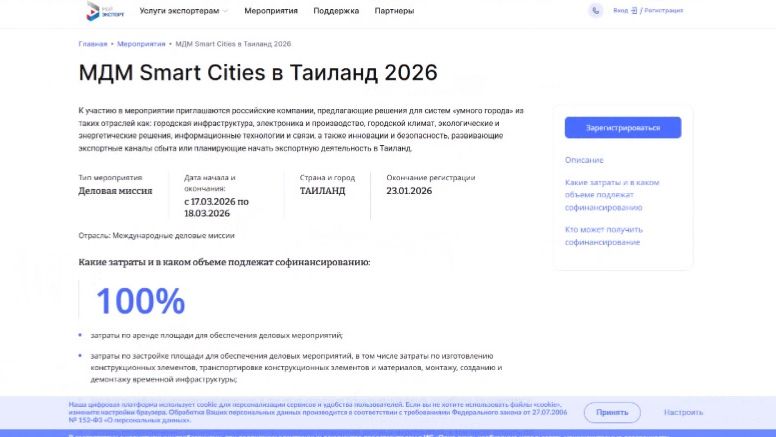Click the Окончание регистрации label
Screen dimensions: 776x437
431,178
